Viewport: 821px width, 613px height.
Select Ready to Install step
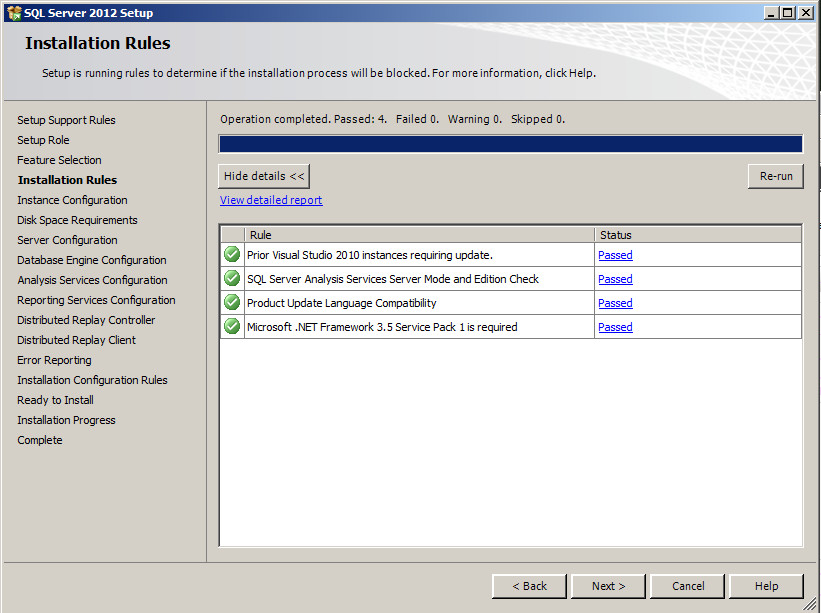(55, 400)
